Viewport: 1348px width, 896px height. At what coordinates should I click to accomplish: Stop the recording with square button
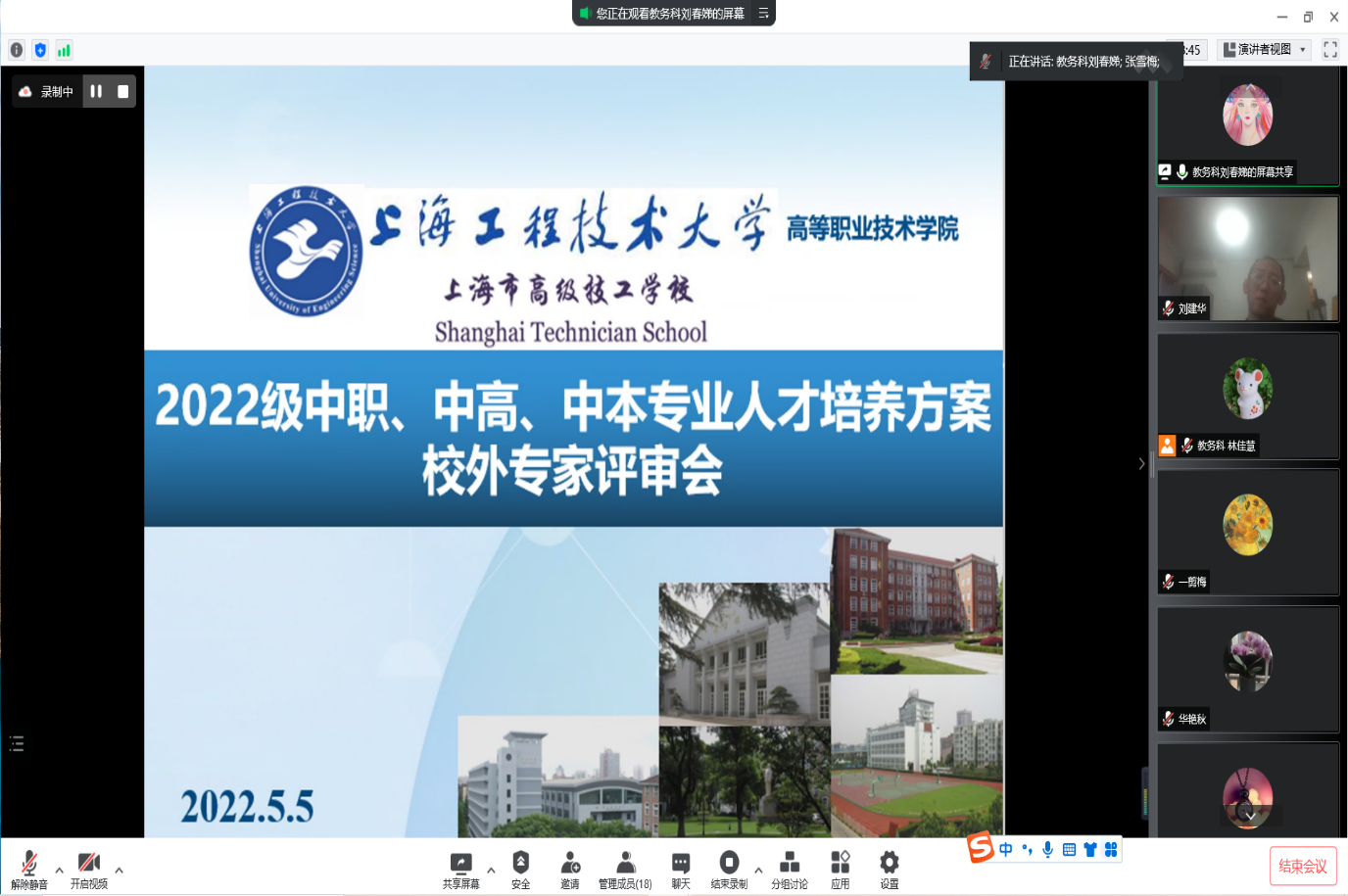point(123,91)
